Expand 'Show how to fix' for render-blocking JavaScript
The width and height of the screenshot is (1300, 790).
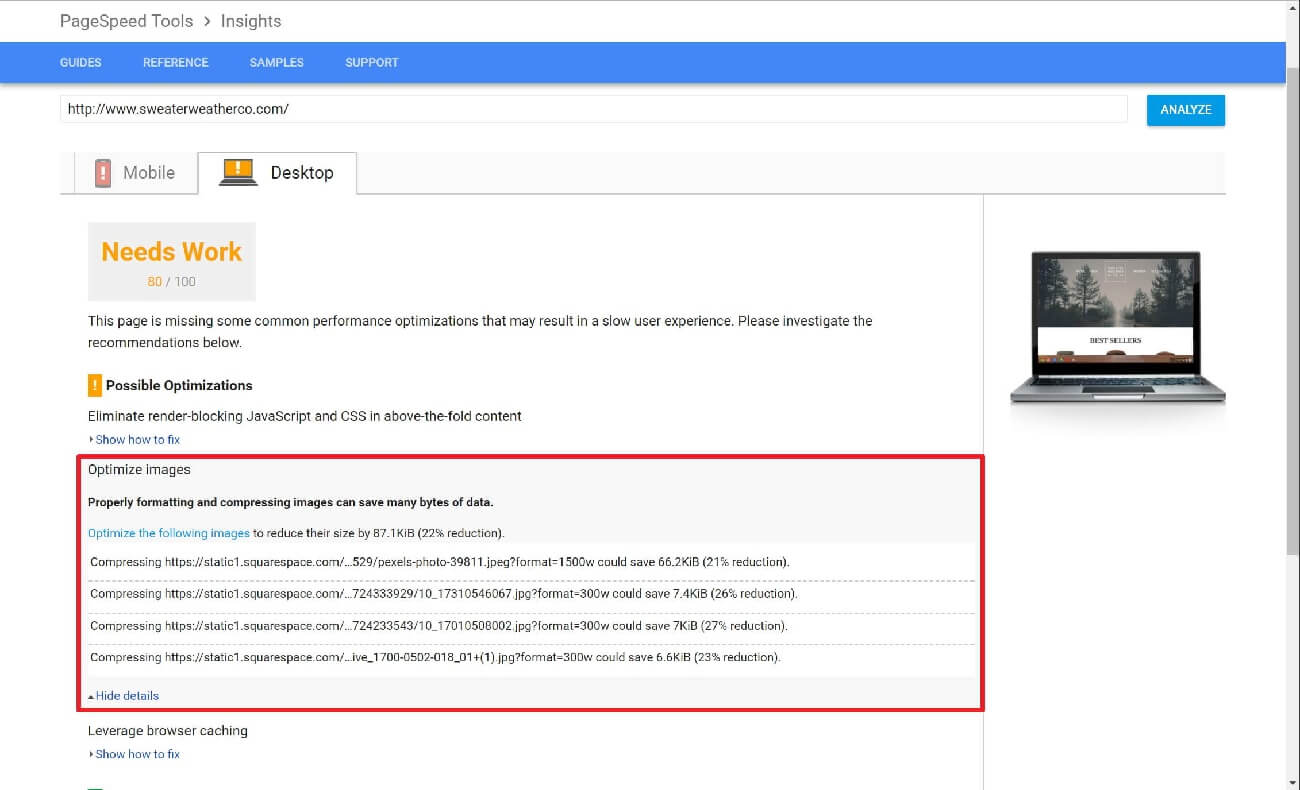tap(137, 439)
